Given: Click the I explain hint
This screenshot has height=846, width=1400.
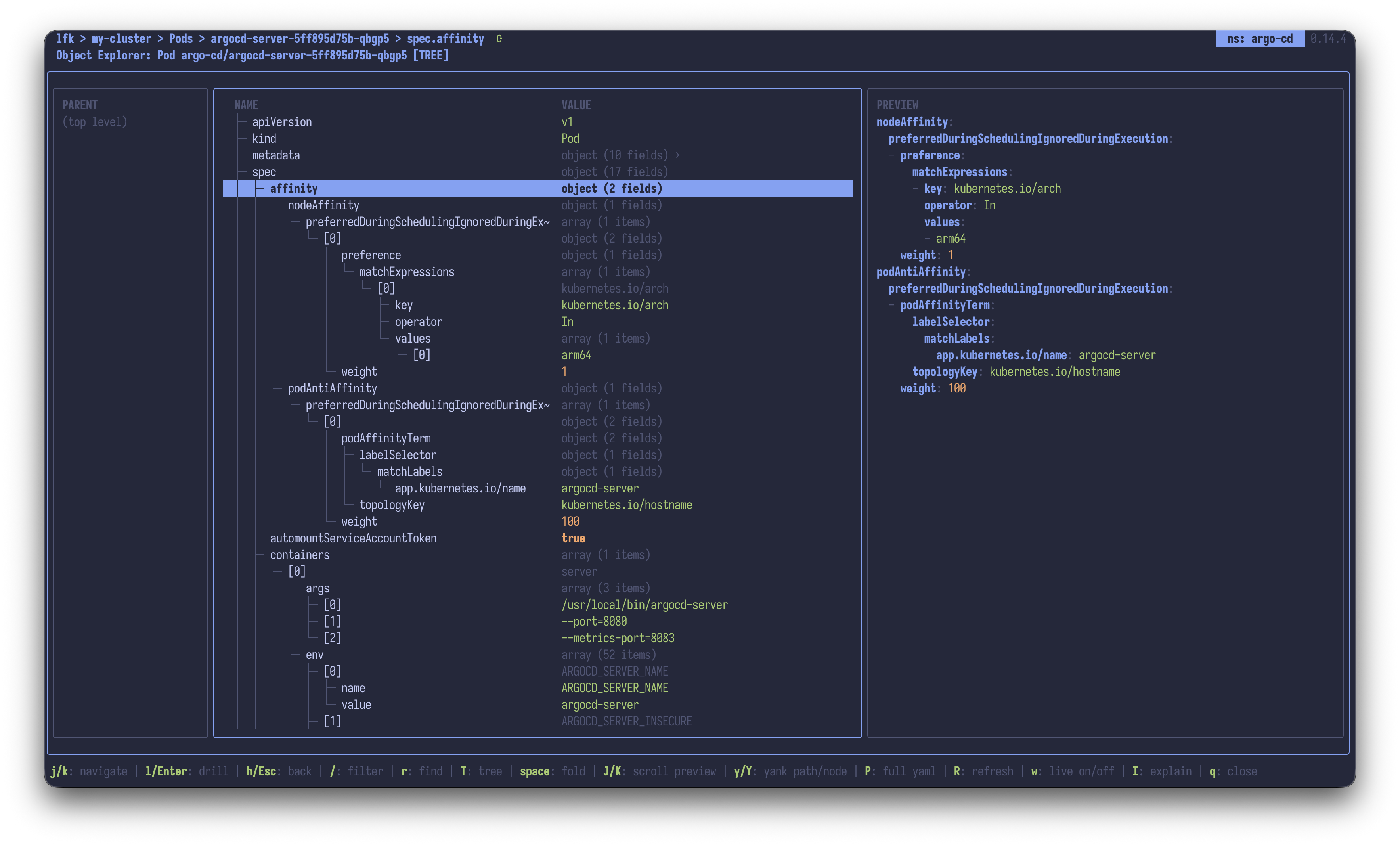Looking at the screenshot, I should click(x=1162, y=771).
